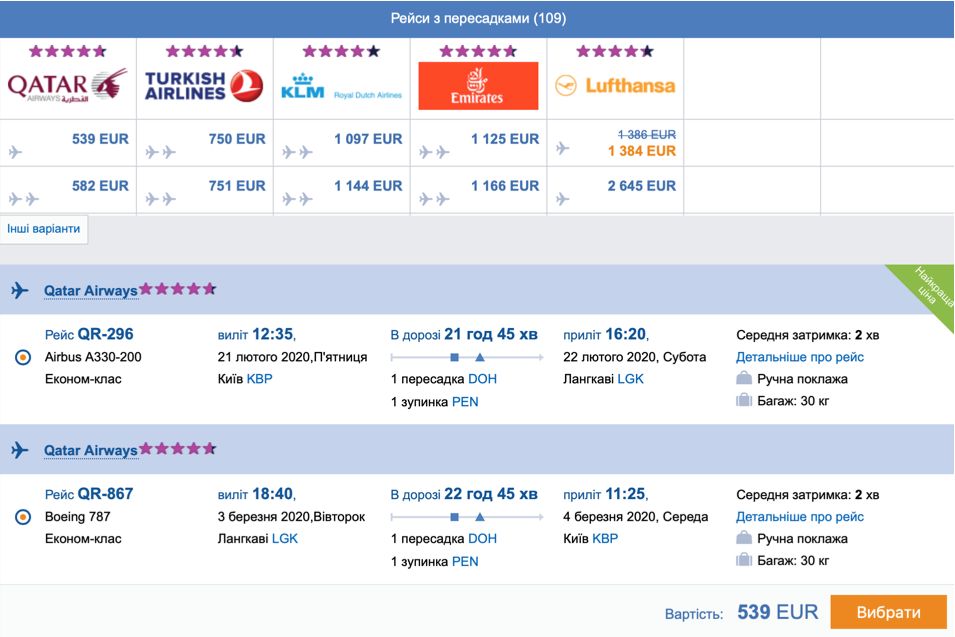Click the total 539 EUR cost
Viewport: 955px width, 637px height.
778,612
